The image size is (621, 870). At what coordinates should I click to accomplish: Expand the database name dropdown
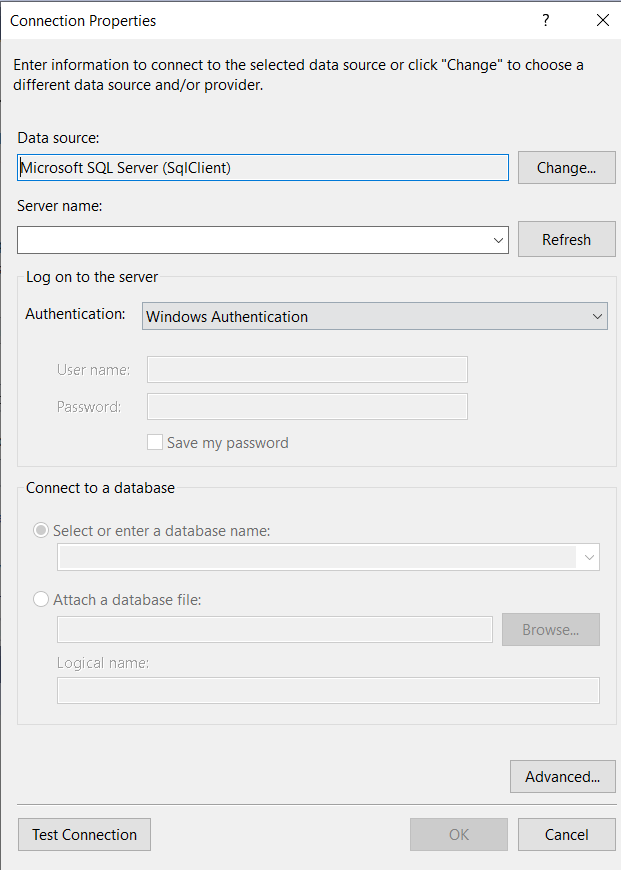coord(589,557)
